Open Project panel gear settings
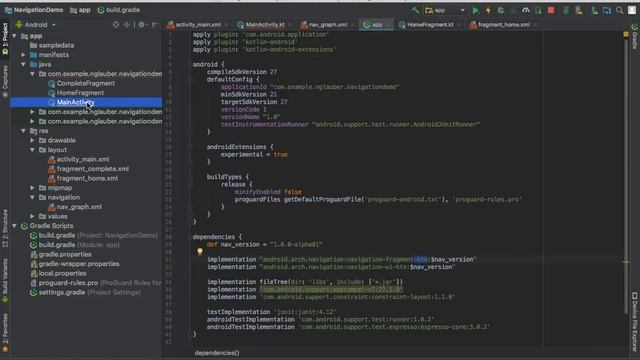This screenshot has height=360, width=640. pyautogui.click(x=142, y=25)
